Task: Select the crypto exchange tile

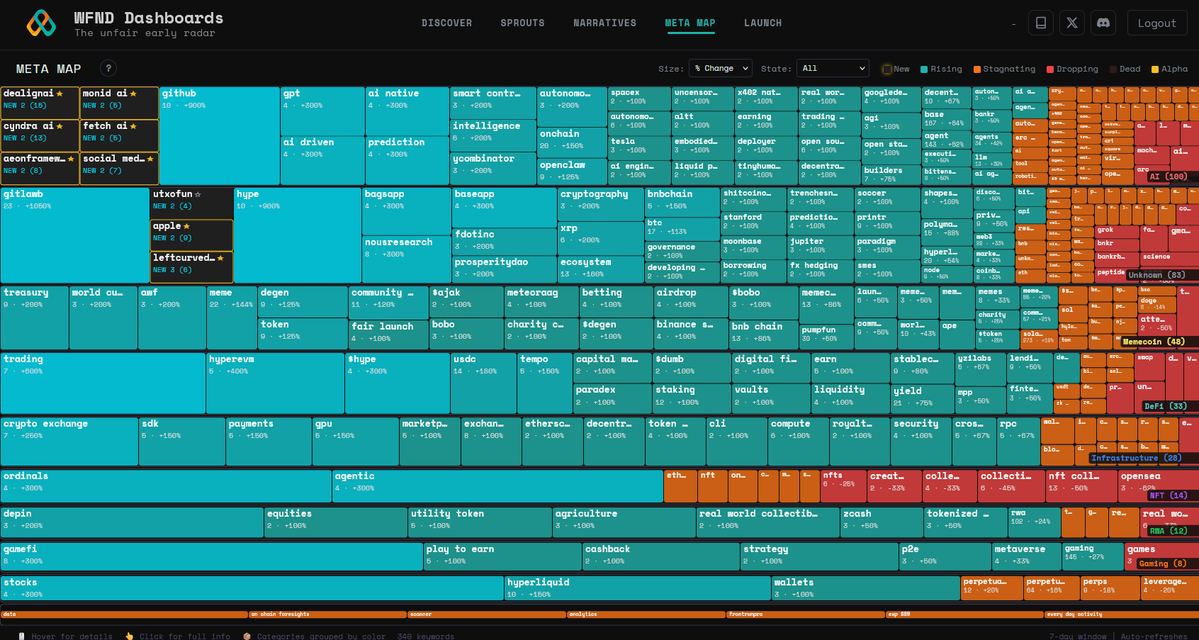Action: tap(69, 441)
